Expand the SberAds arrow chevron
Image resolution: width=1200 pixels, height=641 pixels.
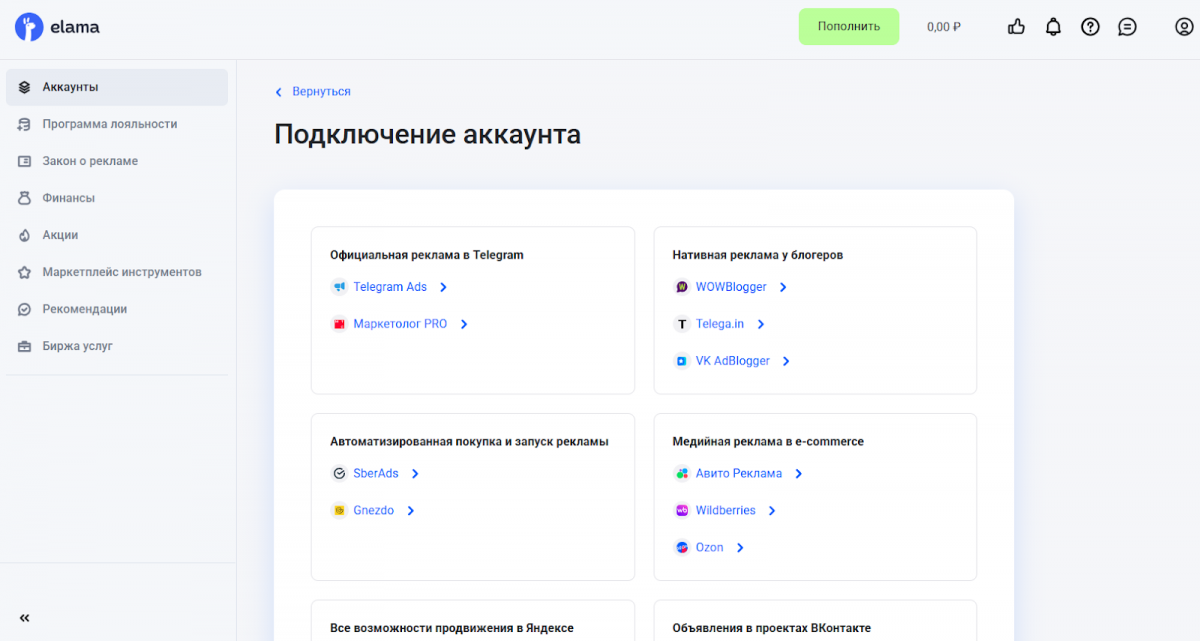click(x=415, y=474)
